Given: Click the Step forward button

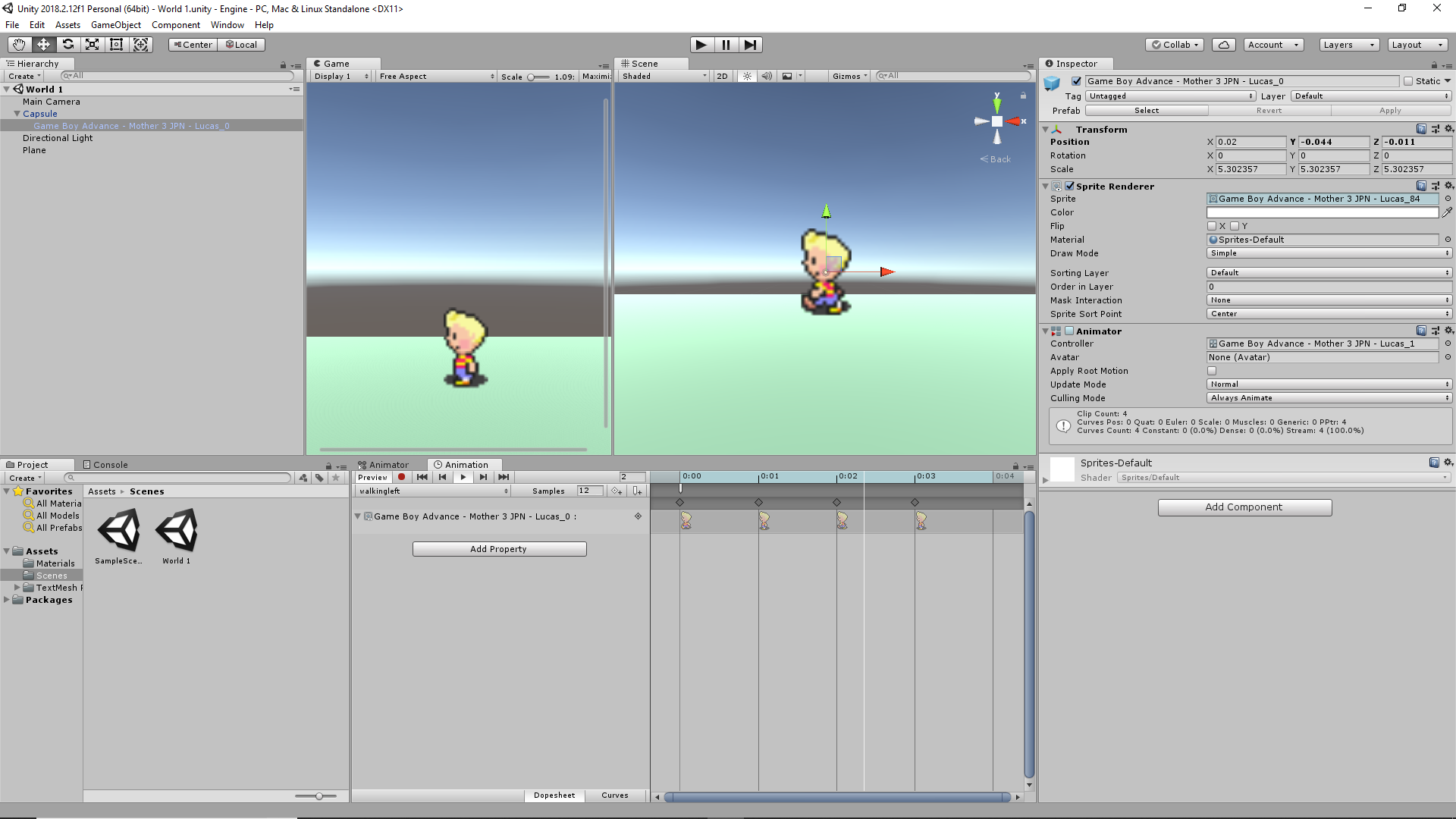Looking at the screenshot, I should tap(750, 45).
